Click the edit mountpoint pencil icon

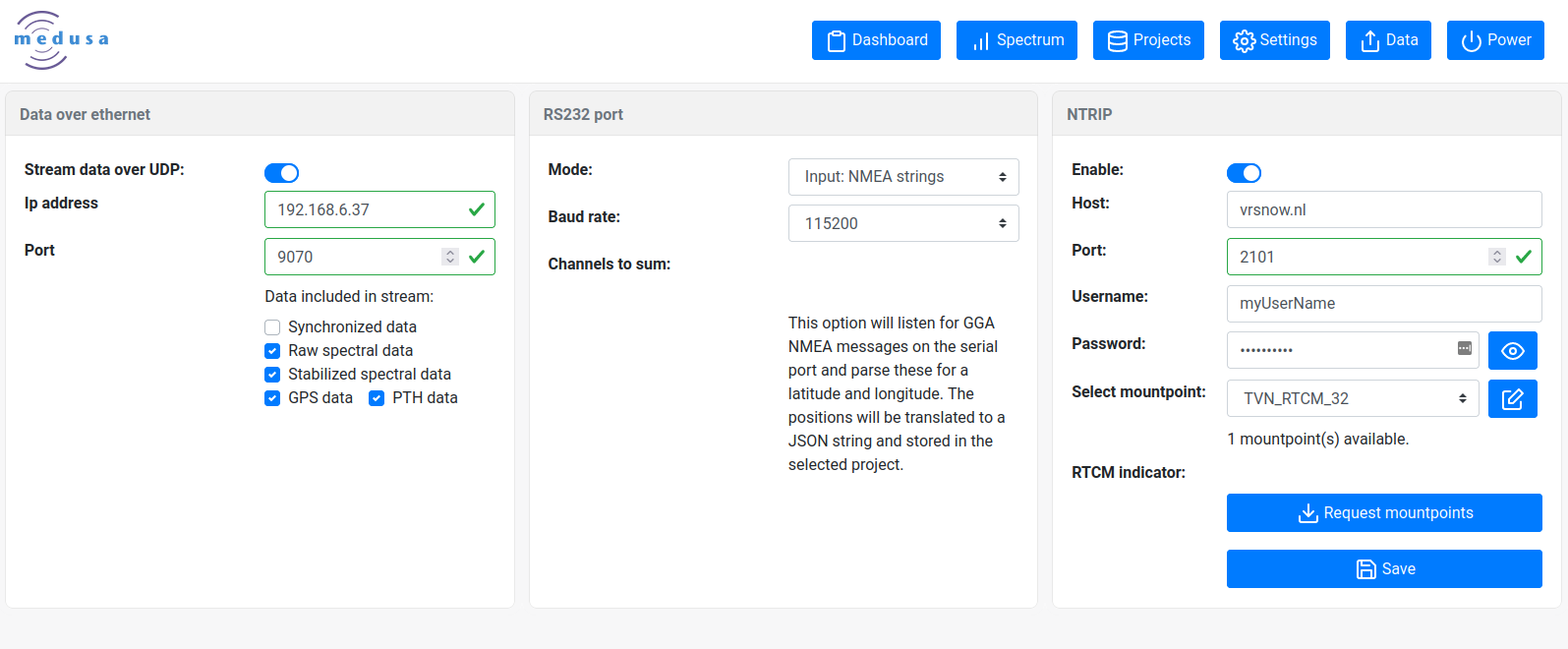[1512, 398]
